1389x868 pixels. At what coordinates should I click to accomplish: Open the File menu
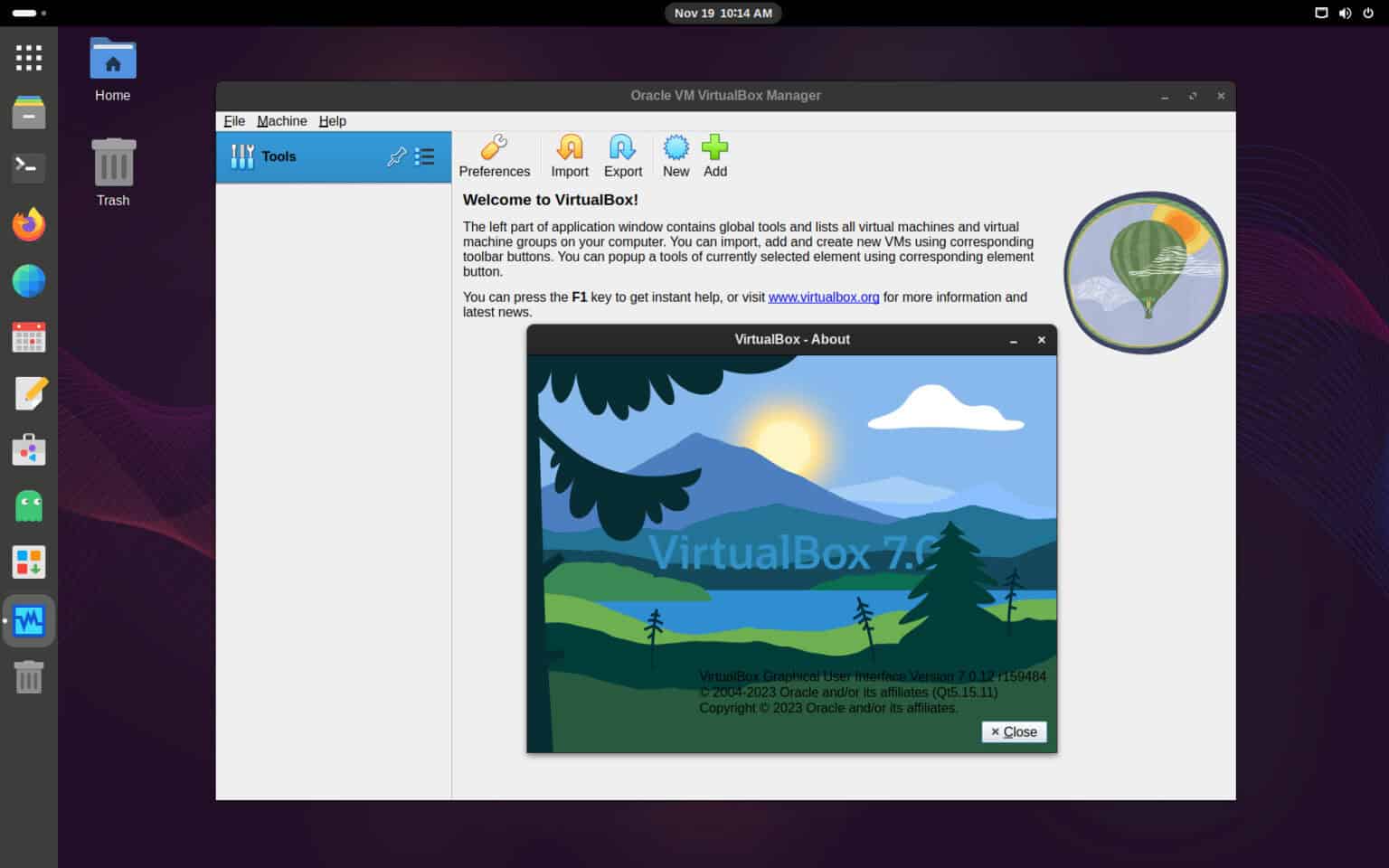pos(234,120)
